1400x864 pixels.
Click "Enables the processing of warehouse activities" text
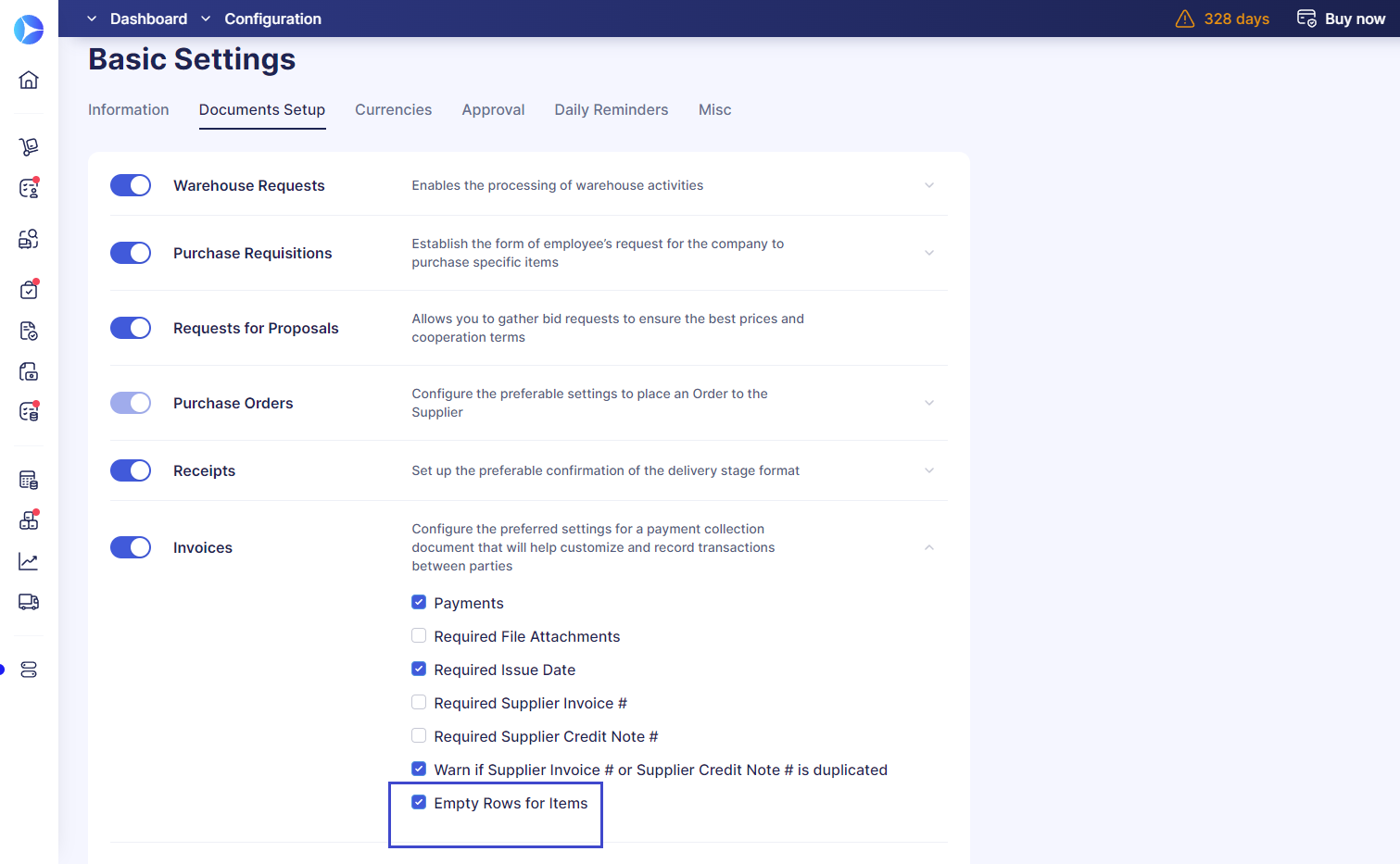558,185
